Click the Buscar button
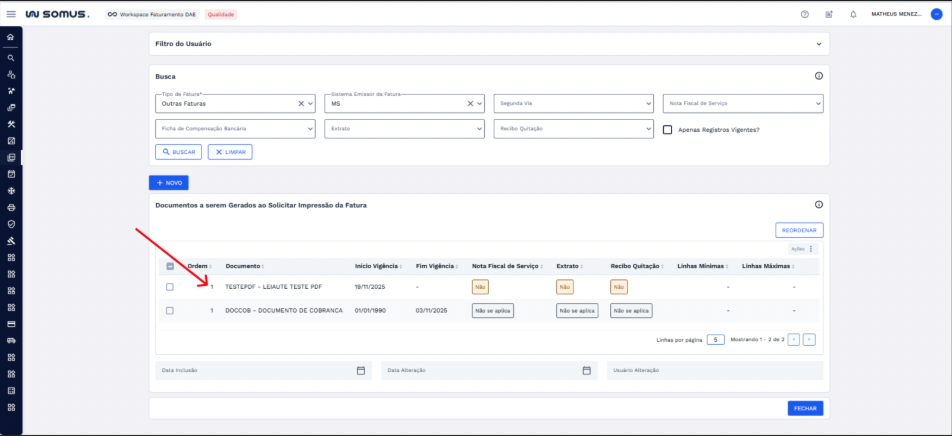Image resolution: width=952 pixels, height=436 pixels. click(177, 152)
